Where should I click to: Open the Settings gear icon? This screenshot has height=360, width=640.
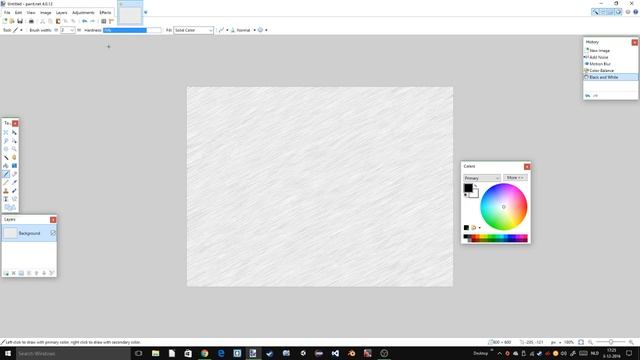coord(628,12)
